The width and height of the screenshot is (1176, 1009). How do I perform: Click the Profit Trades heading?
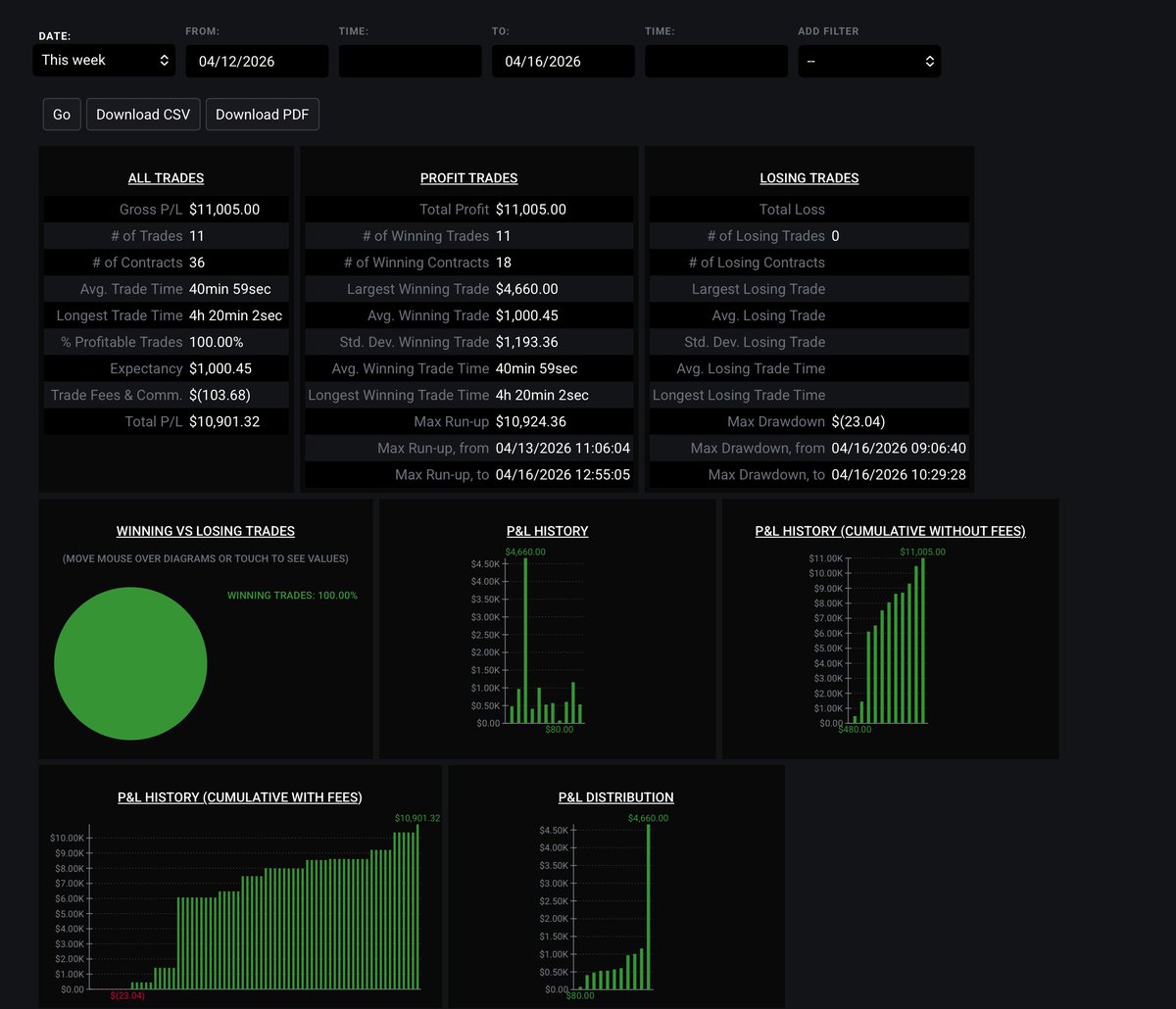pos(468,178)
